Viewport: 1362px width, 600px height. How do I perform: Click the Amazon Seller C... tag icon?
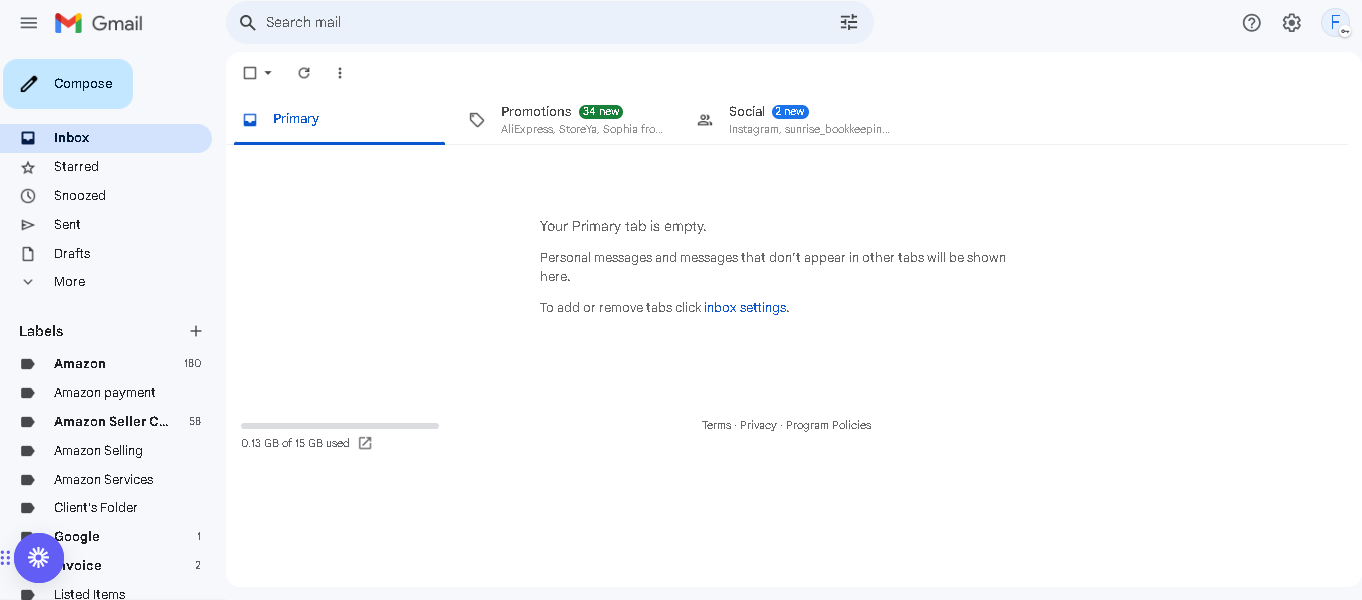(28, 422)
